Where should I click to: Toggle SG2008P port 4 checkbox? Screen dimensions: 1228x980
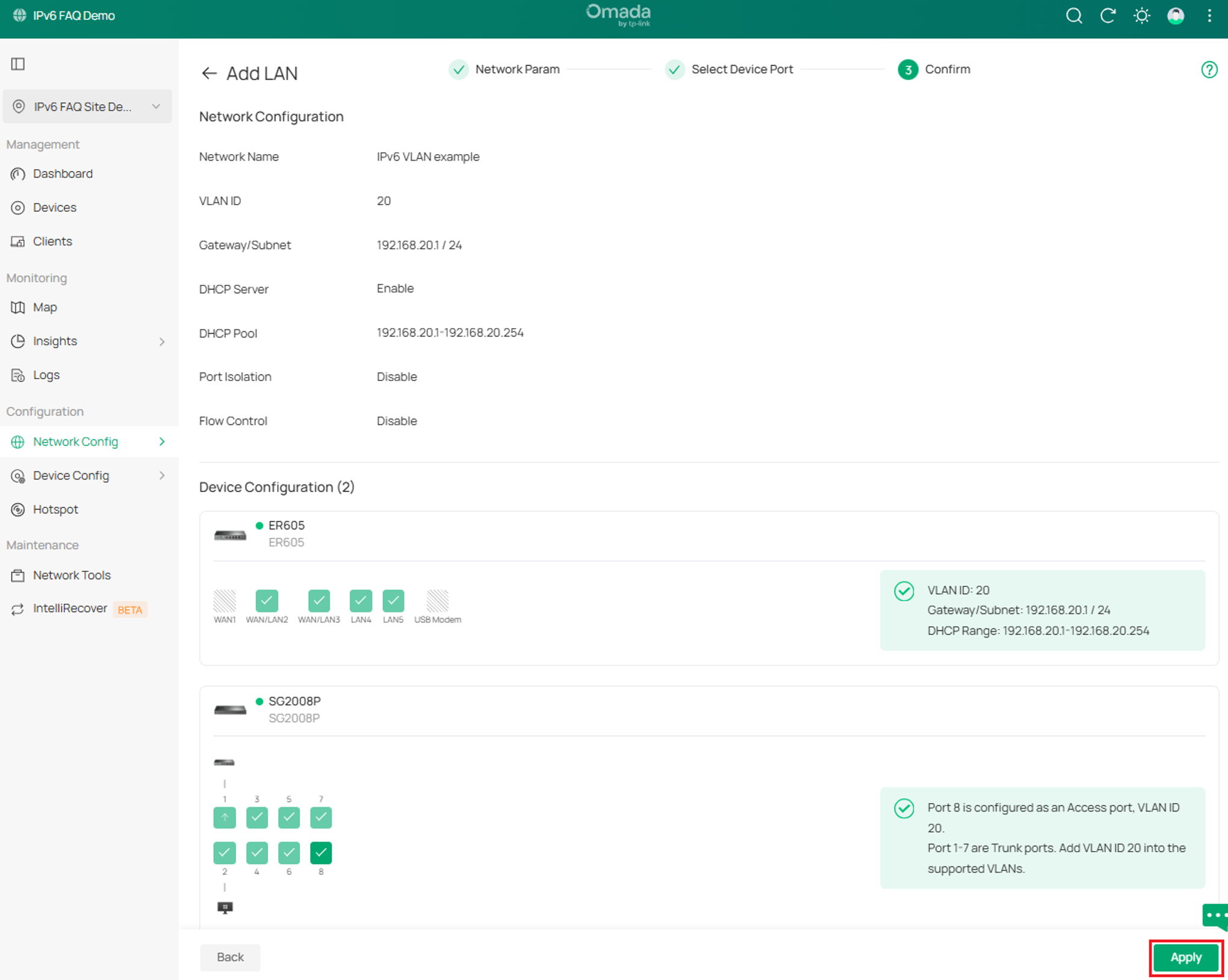(257, 852)
